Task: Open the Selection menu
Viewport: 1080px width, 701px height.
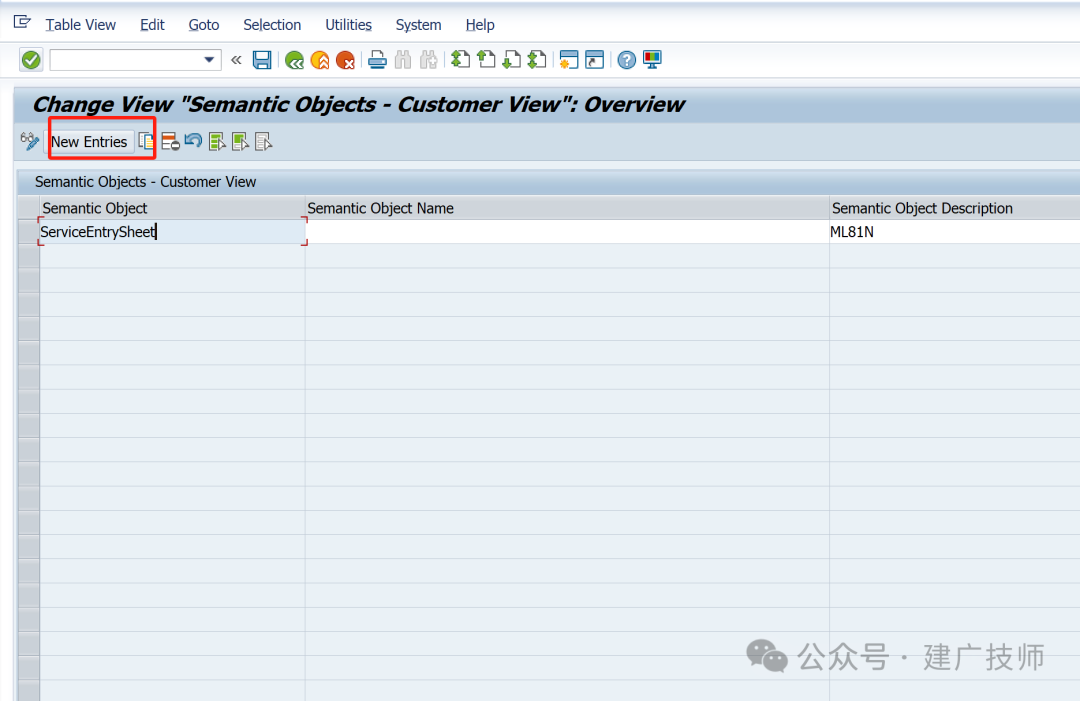Action: pos(272,25)
